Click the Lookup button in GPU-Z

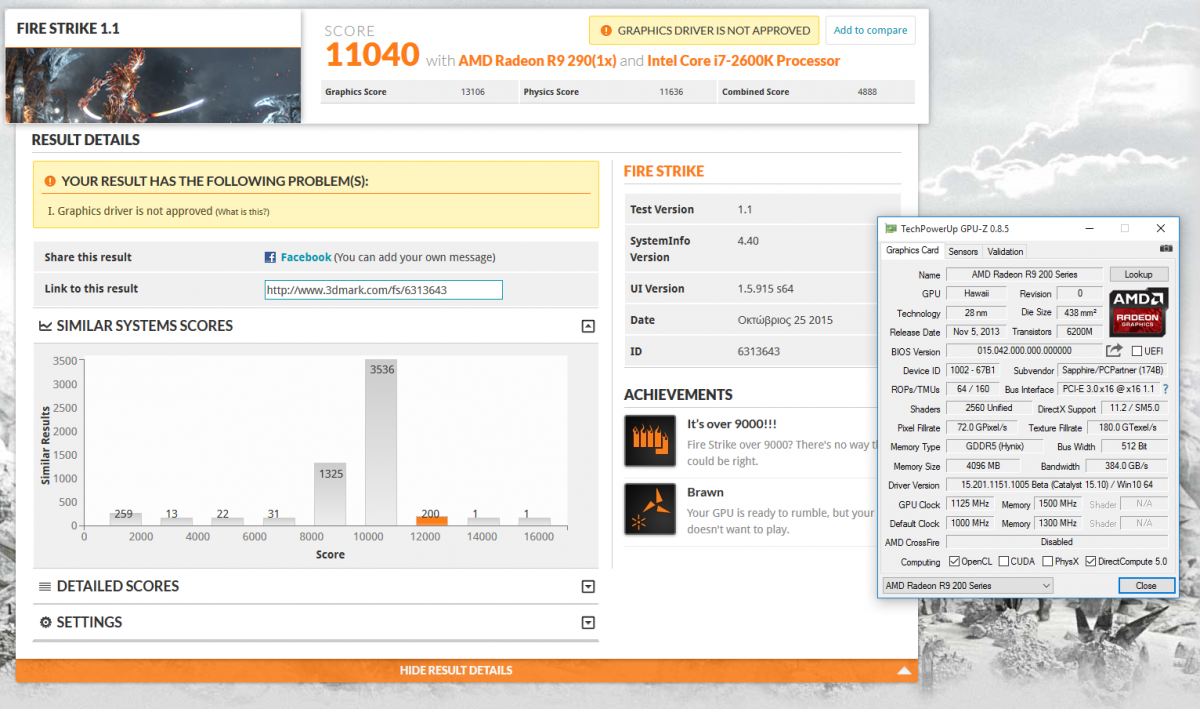click(1139, 274)
